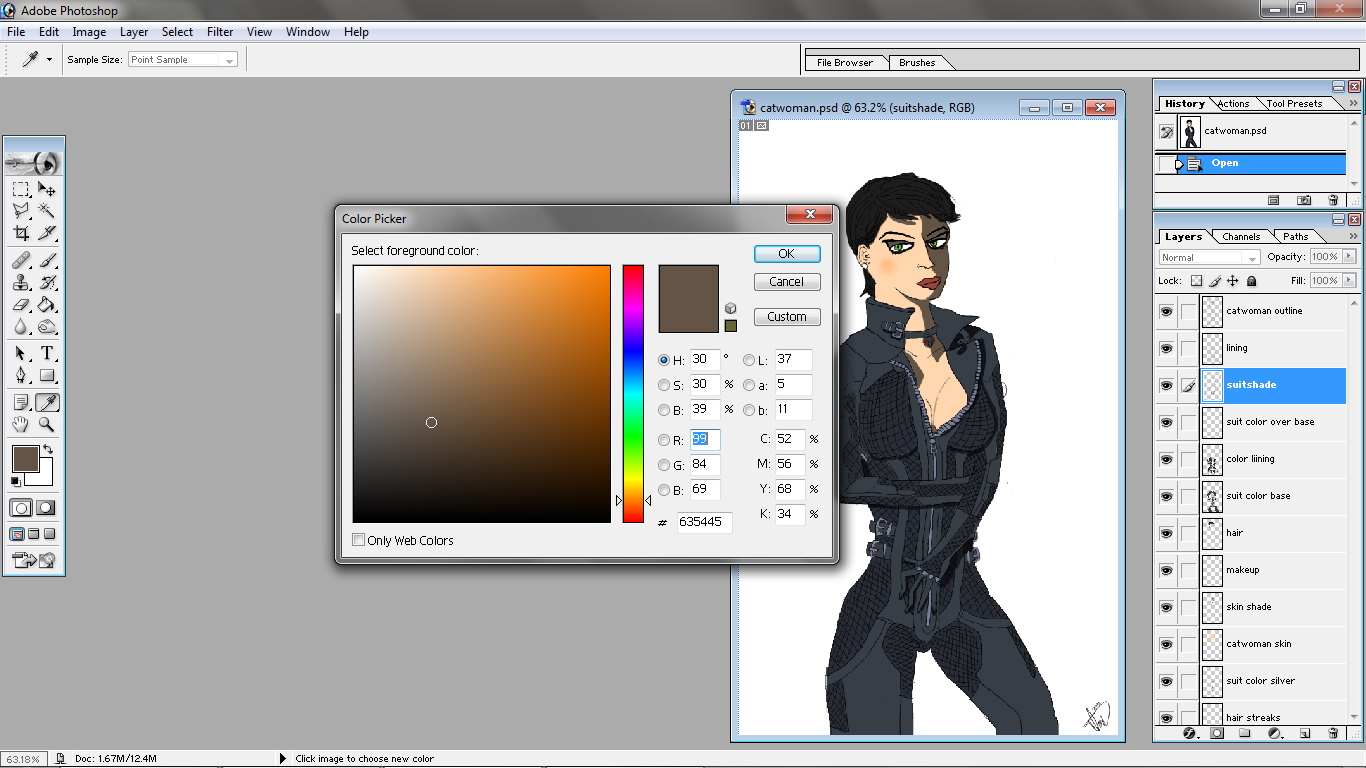Select the Paint Bucket tool
The image size is (1366, 768).
pyautogui.click(x=47, y=304)
